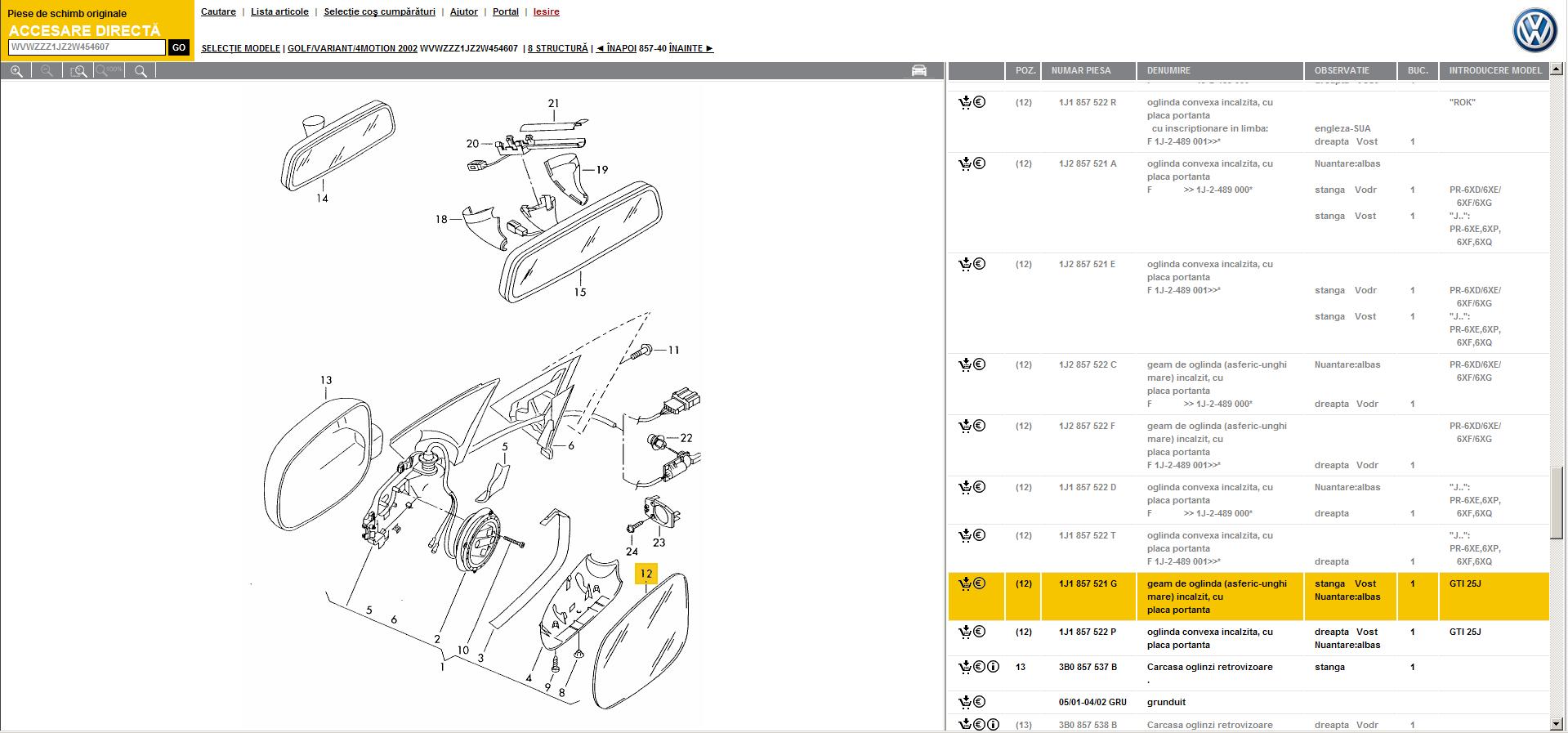Image resolution: width=1568 pixels, height=733 pixels.
Task: Open the GOLF/VARIANT/4MOTION 2002 breadcrumb
Action: pos(352,48)
